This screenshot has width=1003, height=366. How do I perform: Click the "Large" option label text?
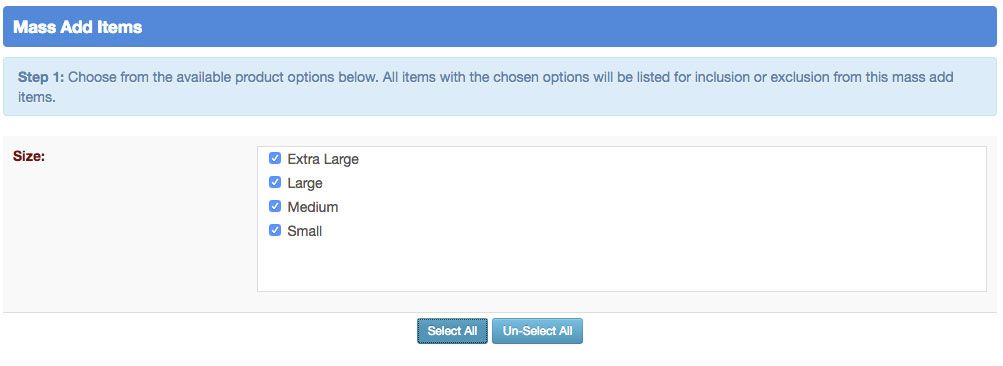point(305,184)
